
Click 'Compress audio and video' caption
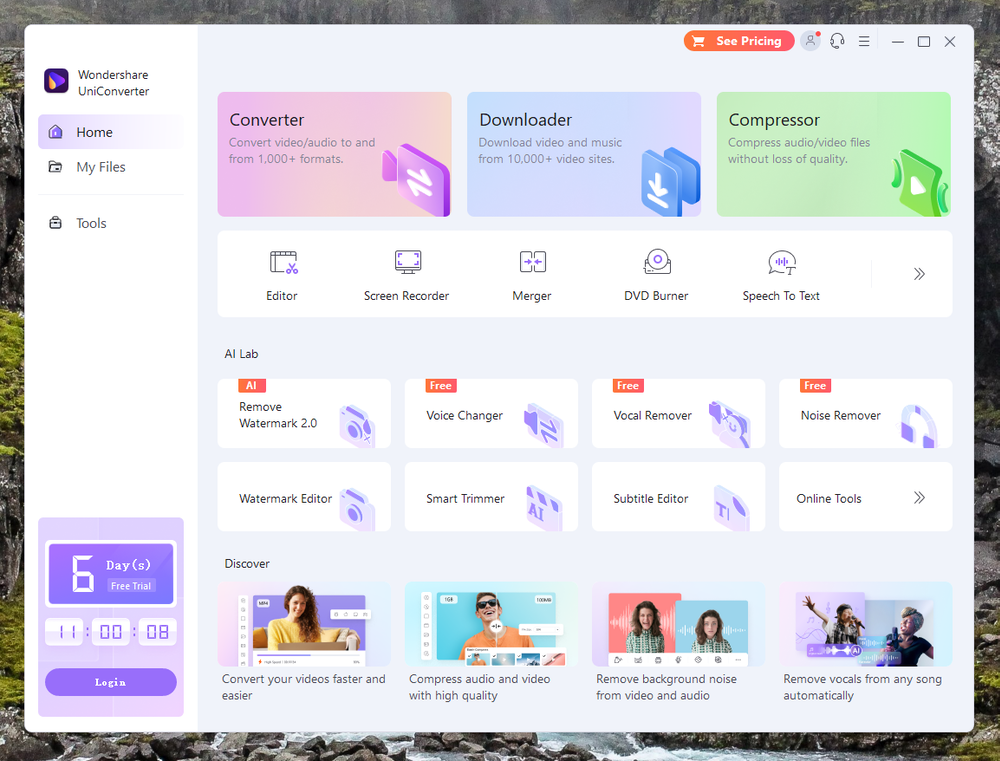pyautogui.click(x=479, y=687)
